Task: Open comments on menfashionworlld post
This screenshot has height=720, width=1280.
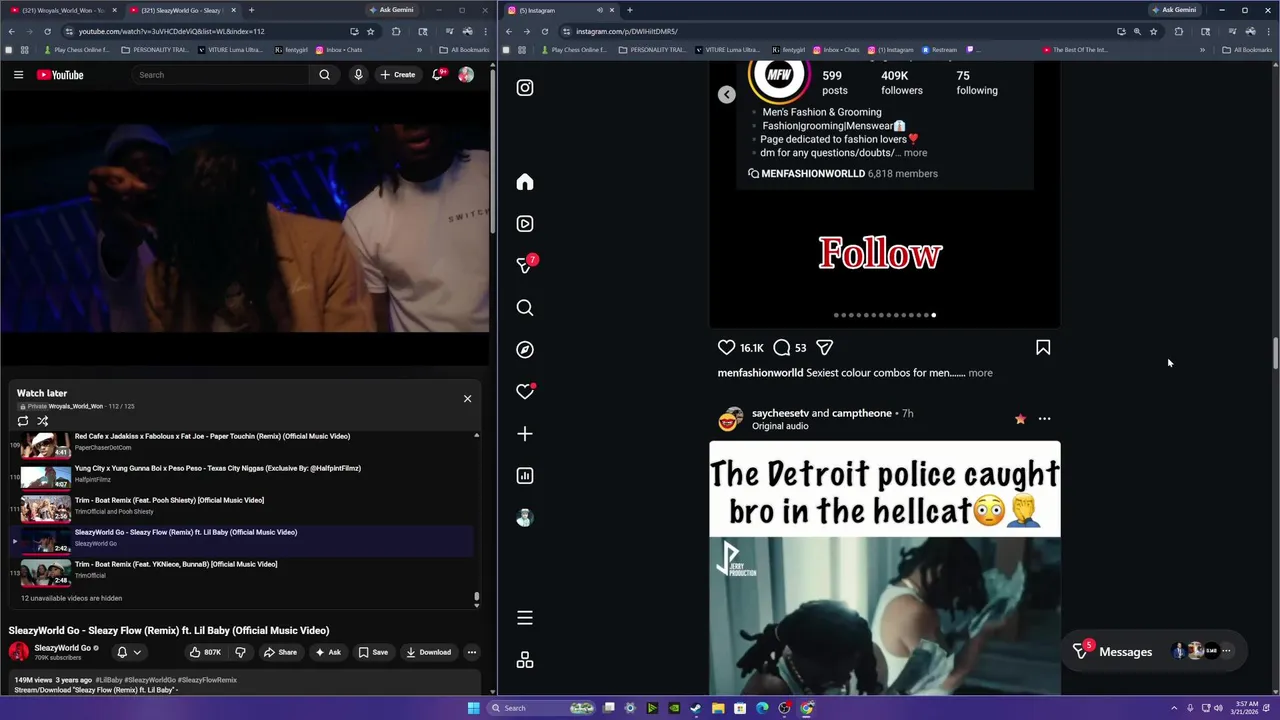Action: coord(782,347)
